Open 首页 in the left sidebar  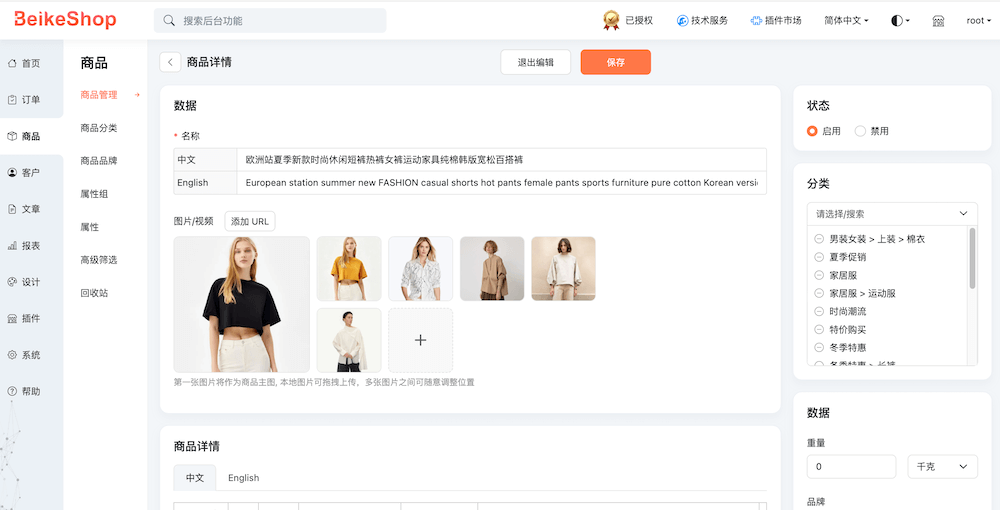coord(24,63)
